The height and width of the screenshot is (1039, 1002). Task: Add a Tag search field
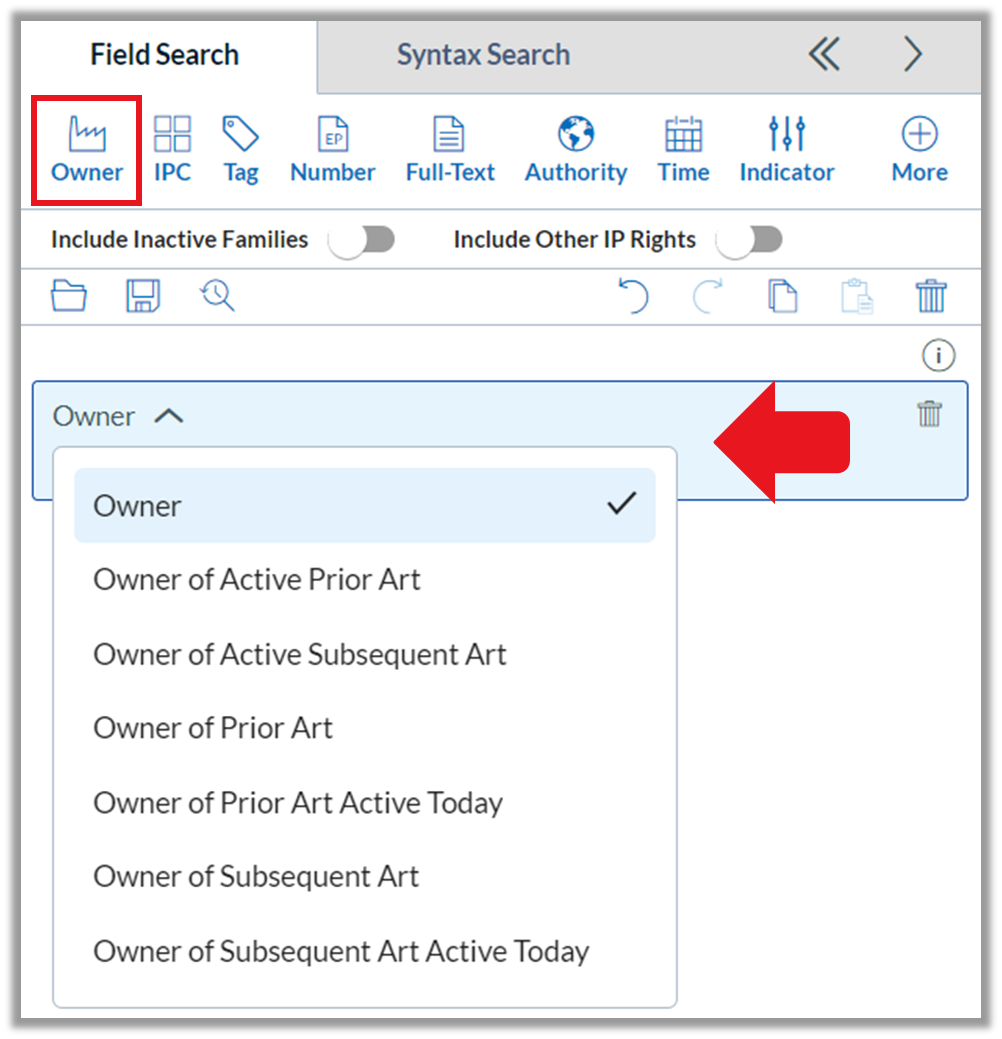coord(240,150)
